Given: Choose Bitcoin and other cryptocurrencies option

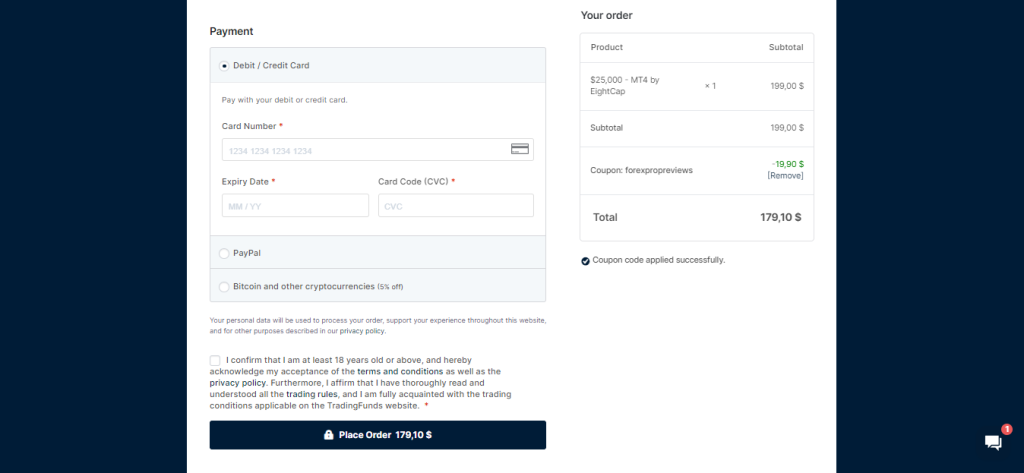Looking at the screenshot, I should (x=224, y=286).
